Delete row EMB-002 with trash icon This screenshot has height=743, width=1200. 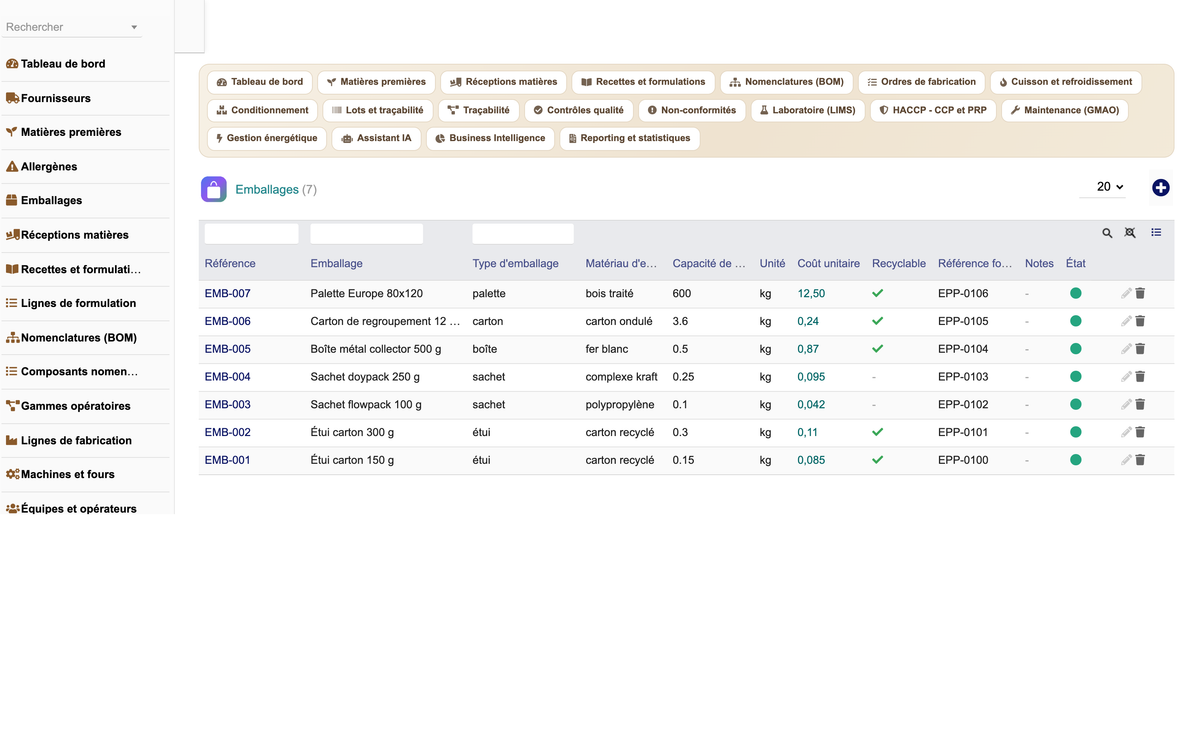pos(1140,432)
